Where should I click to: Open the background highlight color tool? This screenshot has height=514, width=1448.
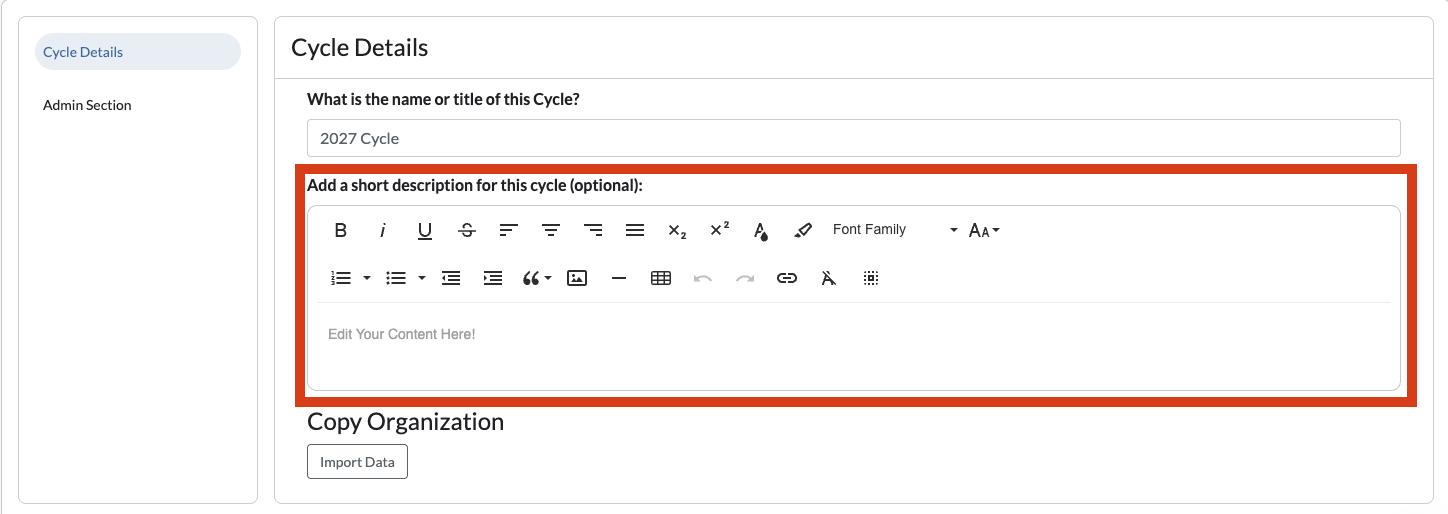tap(803, 230)
